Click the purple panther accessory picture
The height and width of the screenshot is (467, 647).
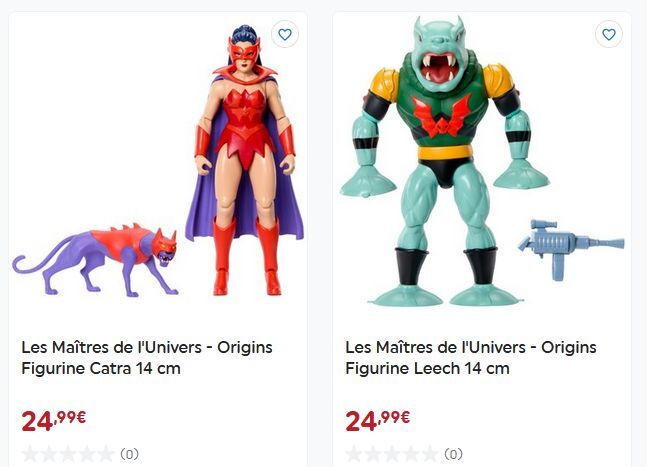(95, 260)
